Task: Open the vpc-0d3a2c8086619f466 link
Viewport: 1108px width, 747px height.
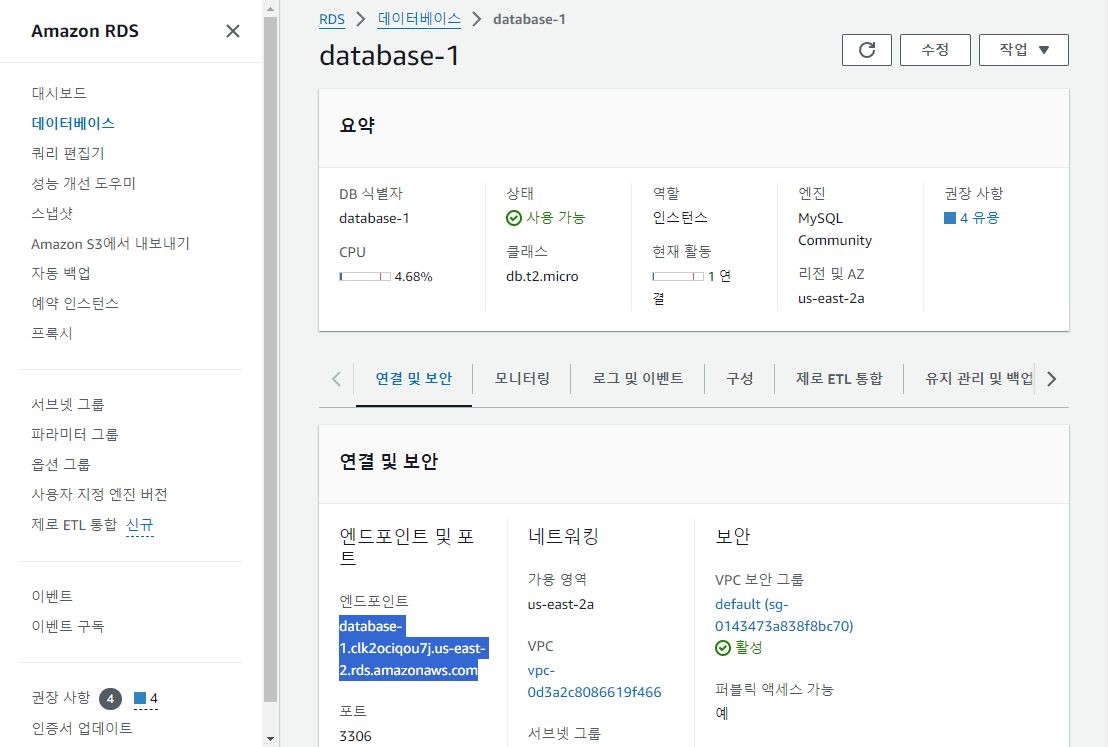Action: tap(594, 681)
